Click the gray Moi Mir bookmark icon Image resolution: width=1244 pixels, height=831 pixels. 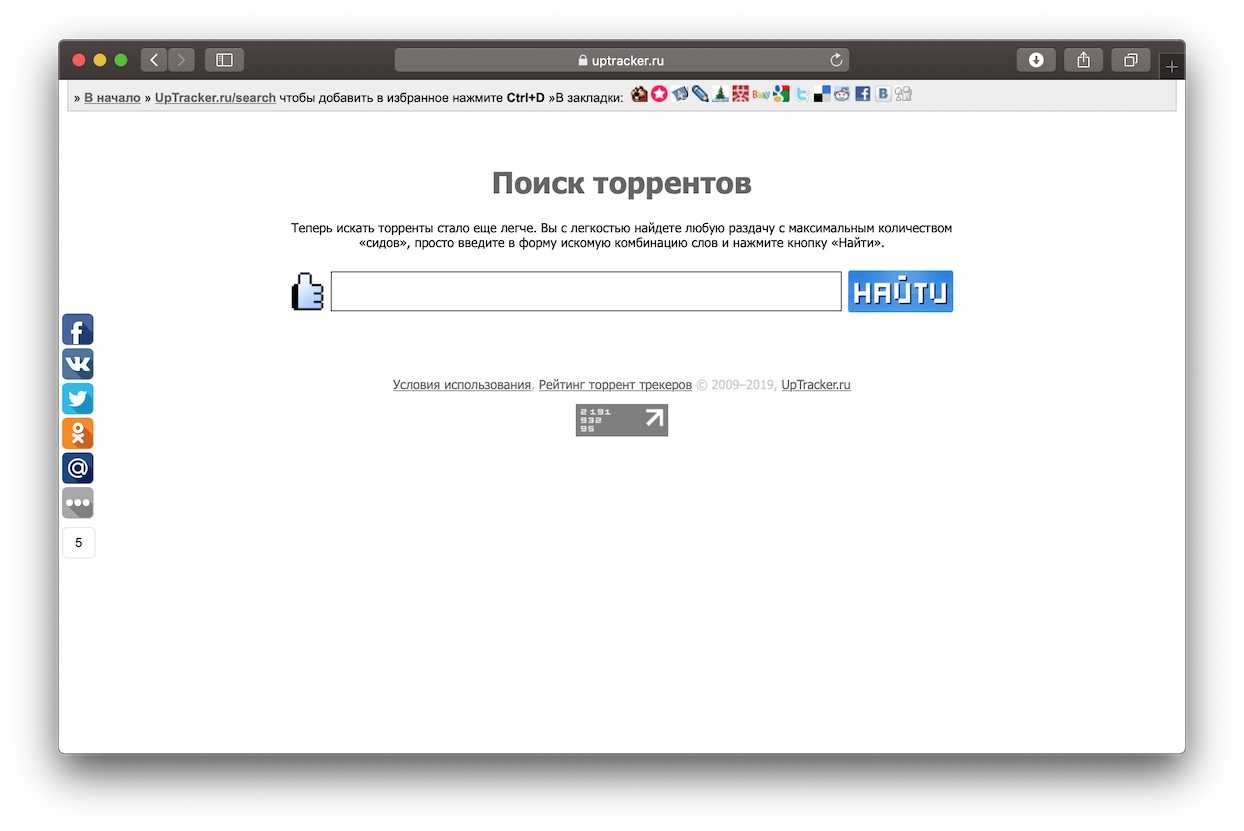pos(903,94)
